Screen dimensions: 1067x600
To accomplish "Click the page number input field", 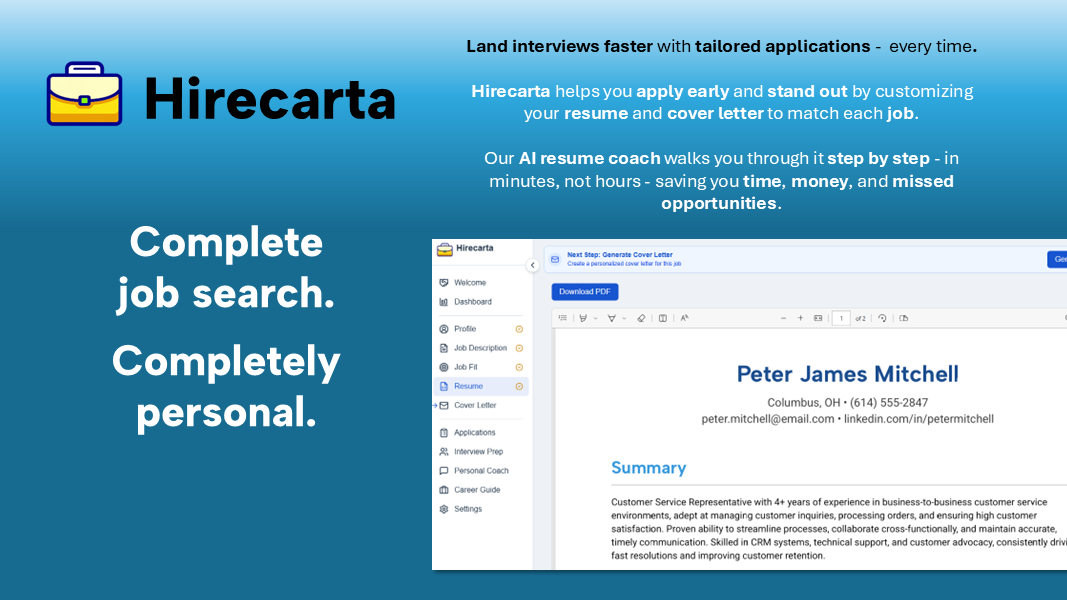I will 840,318.
